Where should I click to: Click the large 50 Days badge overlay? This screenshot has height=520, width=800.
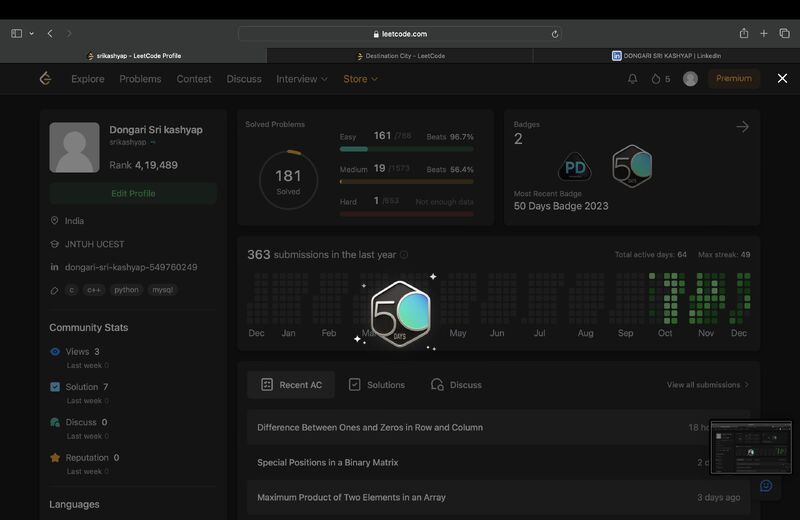(x=401, y=313)
